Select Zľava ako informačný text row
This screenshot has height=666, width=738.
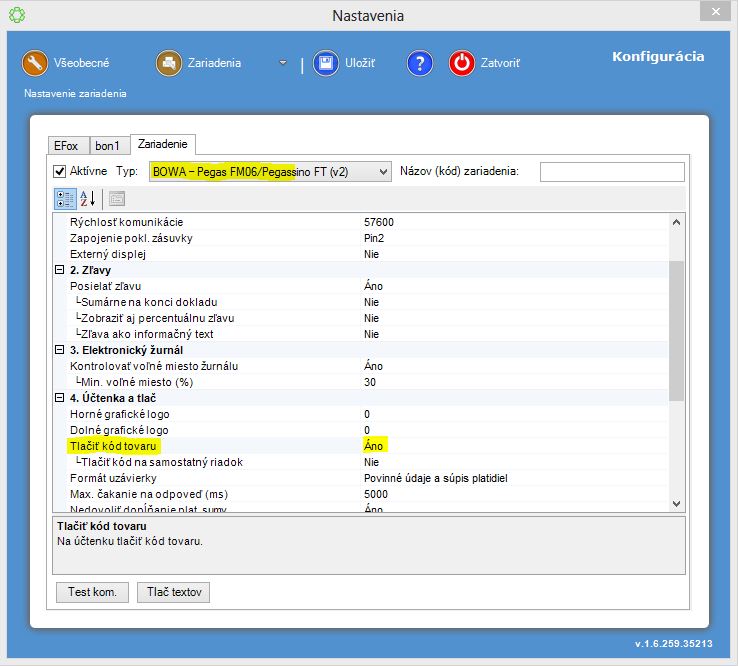coord(361,334)
